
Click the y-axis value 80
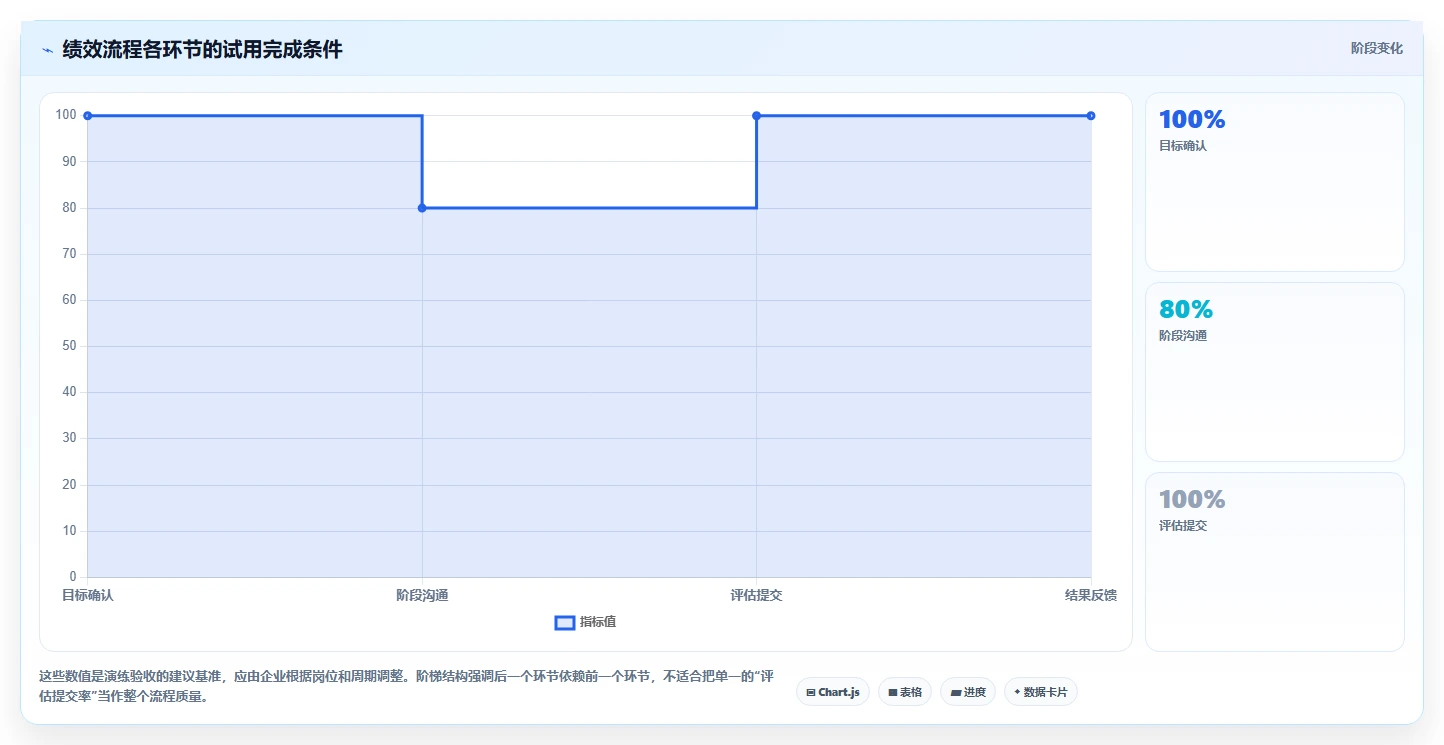pos(69,208)
